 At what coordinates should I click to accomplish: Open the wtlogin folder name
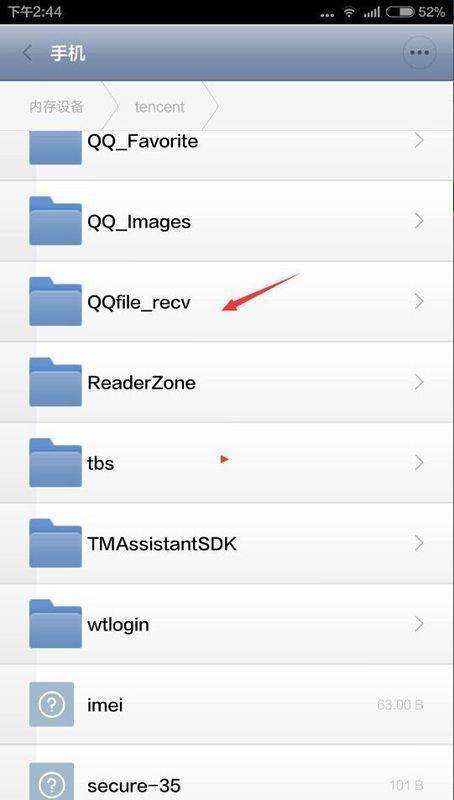118,624
